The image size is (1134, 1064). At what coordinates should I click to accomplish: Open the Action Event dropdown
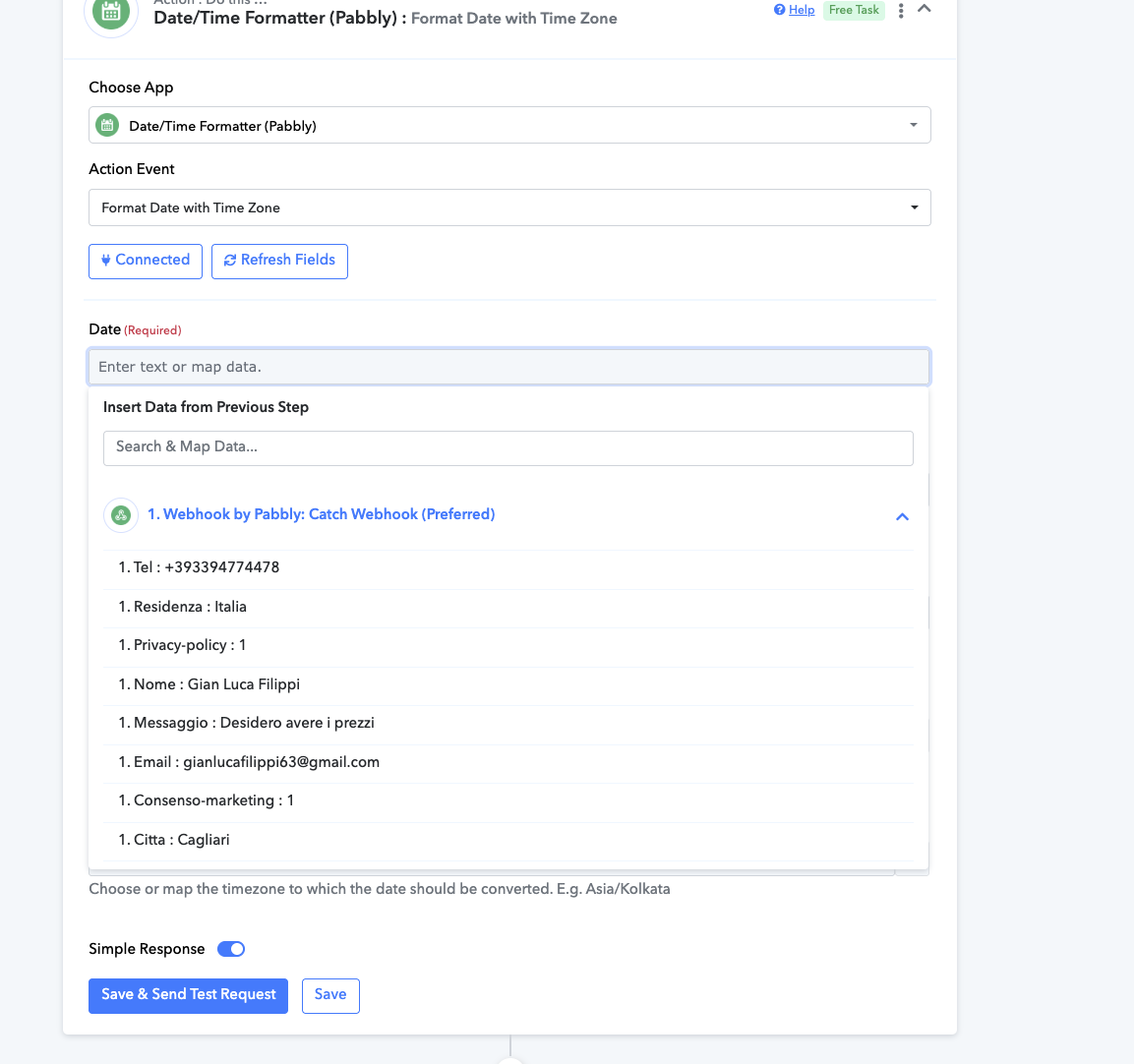(x=509, y=207)
